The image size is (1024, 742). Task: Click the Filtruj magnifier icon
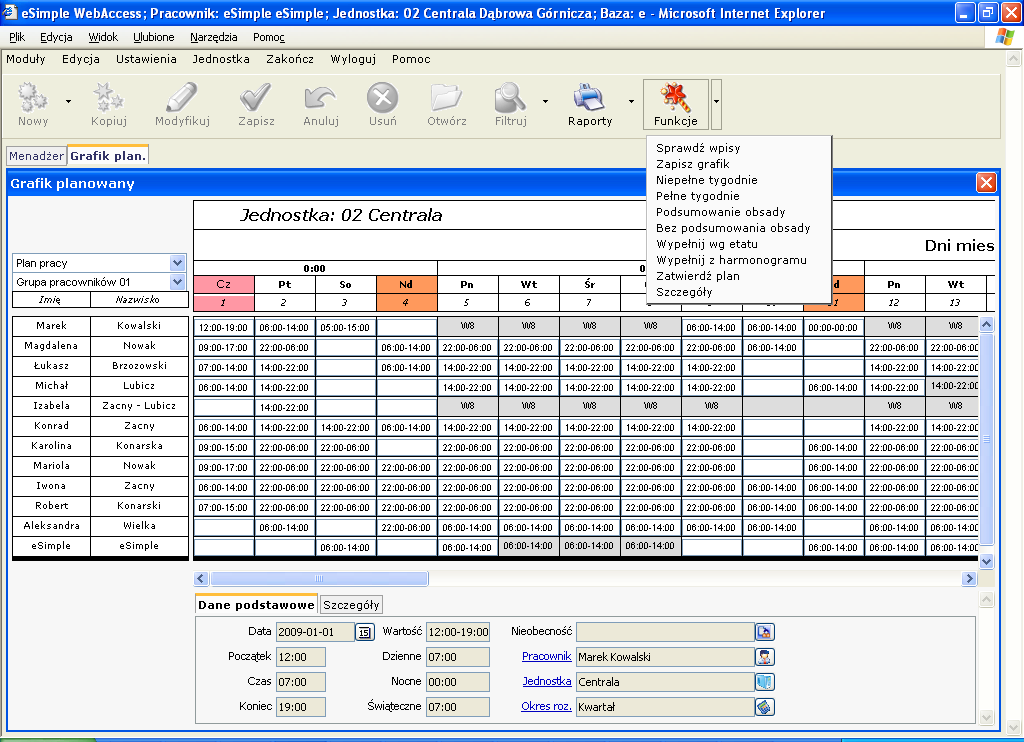click(510, 97)
